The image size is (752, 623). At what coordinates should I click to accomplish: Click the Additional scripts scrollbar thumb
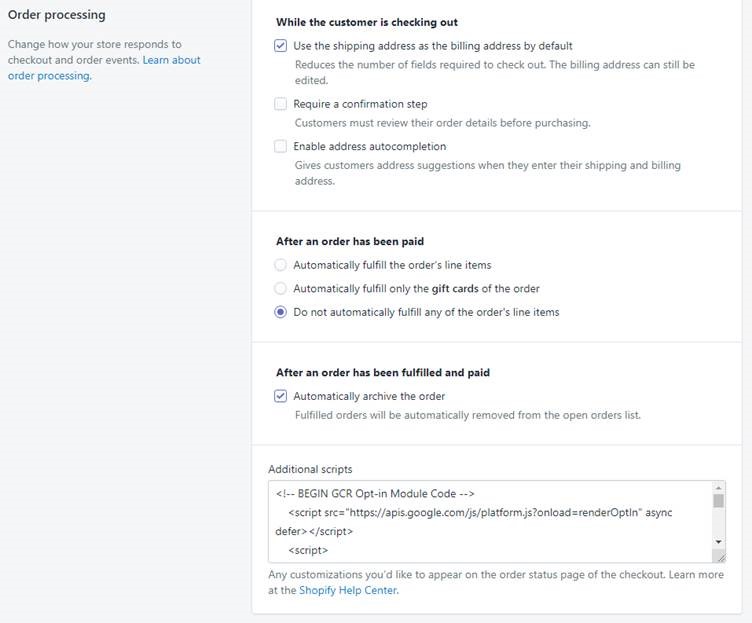pyautogui.click(x=718, y=501)
